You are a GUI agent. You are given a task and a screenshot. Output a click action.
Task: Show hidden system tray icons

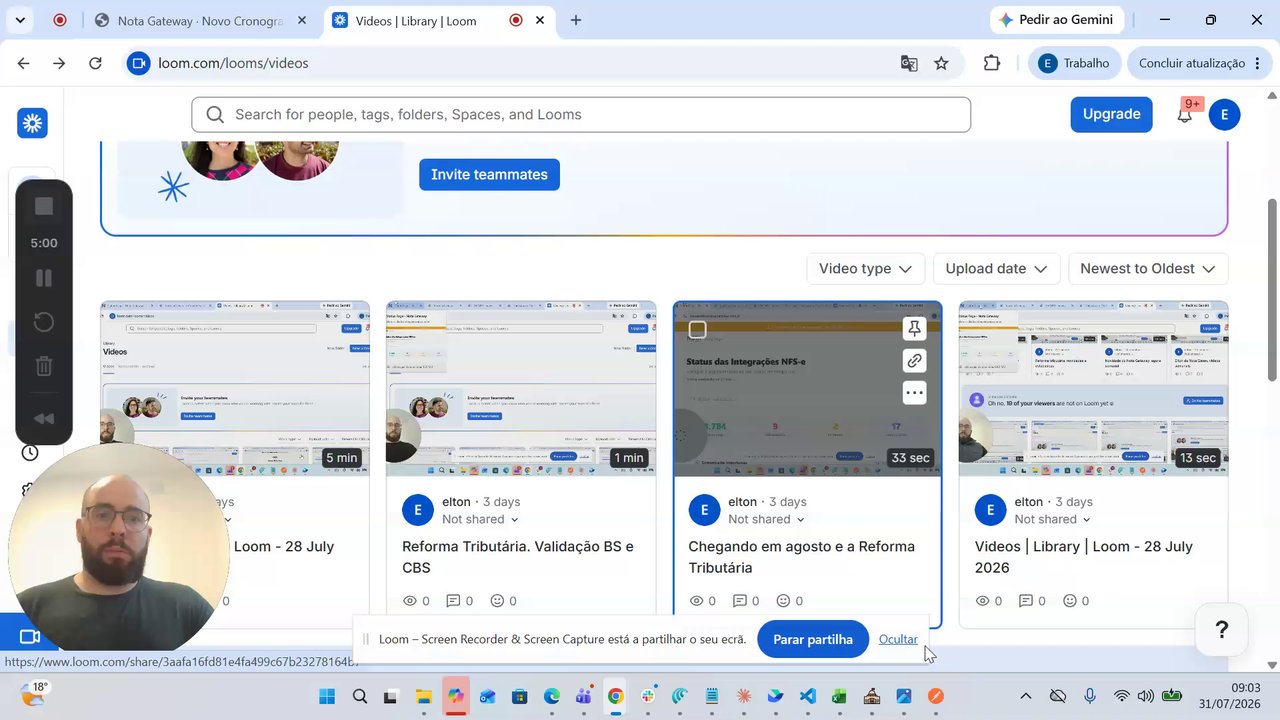click(x=1025, y=696)
